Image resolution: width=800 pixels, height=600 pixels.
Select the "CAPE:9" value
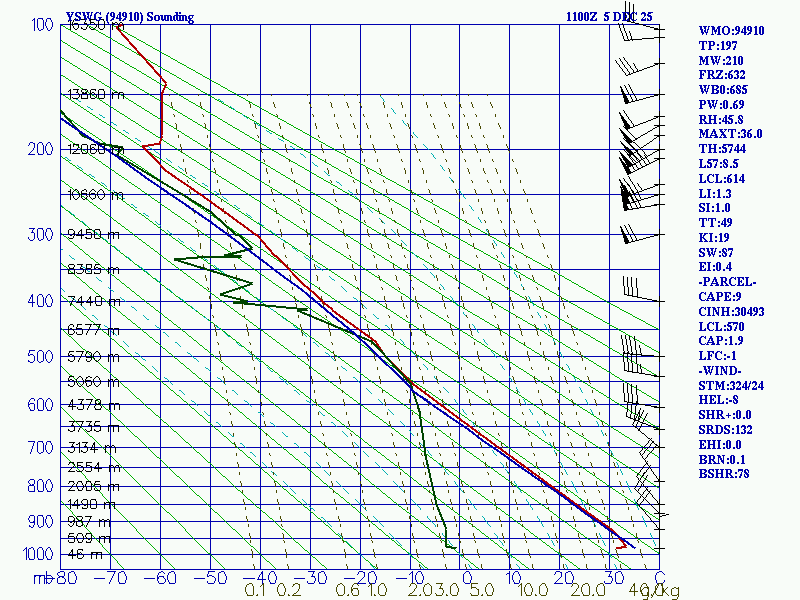coord(719,296)
